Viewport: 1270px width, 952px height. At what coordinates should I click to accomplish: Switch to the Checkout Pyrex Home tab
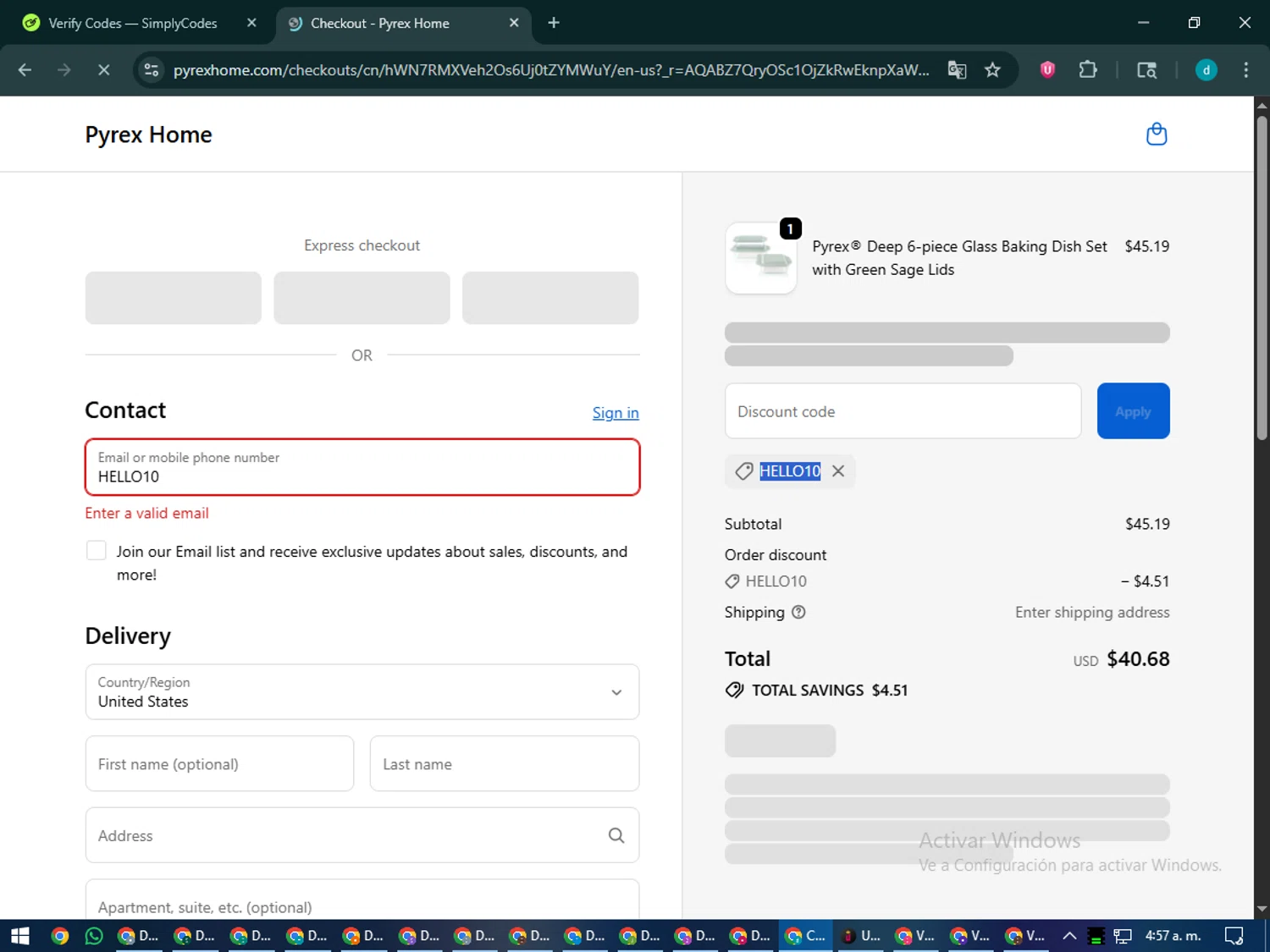[380, 23]
